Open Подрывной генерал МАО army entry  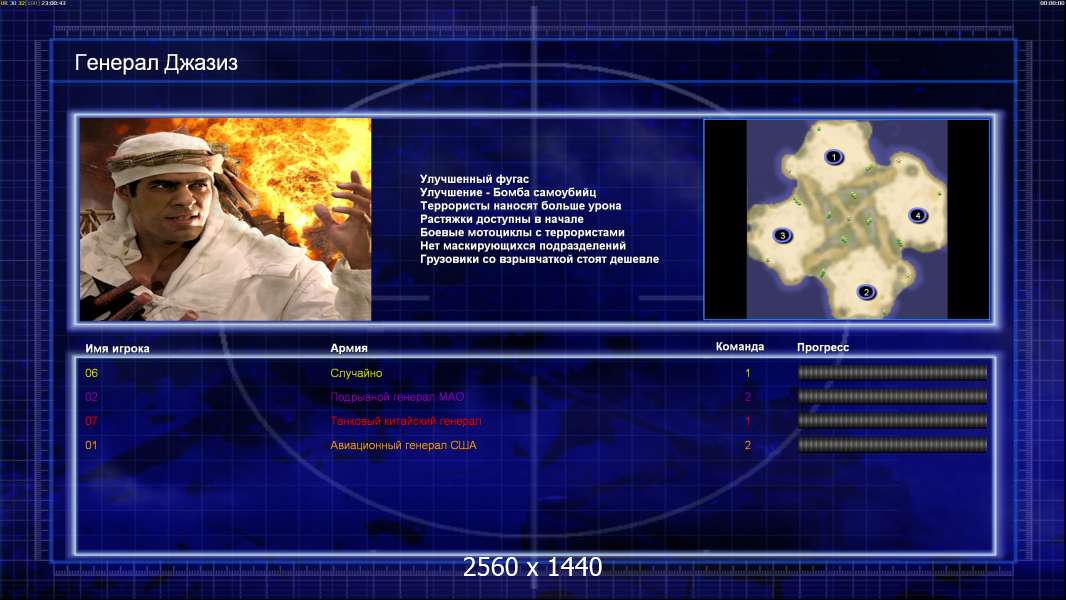tap(397, 397)
